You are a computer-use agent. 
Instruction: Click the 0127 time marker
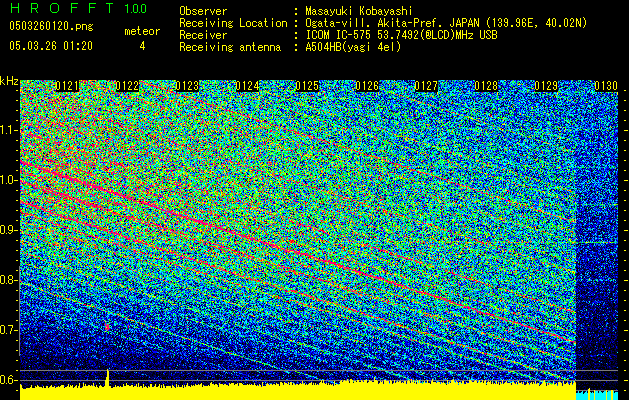[x=426, y=86]
